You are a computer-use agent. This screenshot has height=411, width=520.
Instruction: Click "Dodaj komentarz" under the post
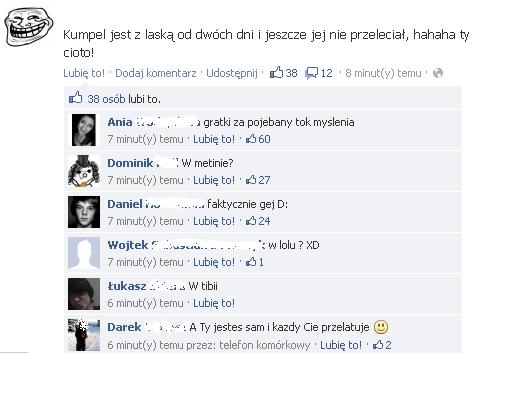point(156,73)
